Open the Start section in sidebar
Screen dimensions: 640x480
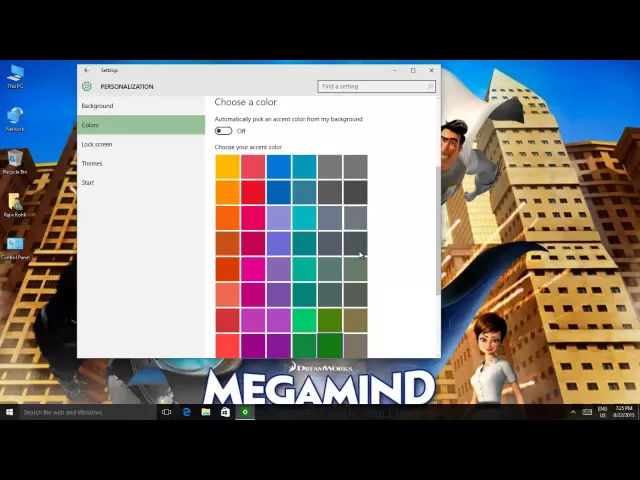(x=141, y=182)
